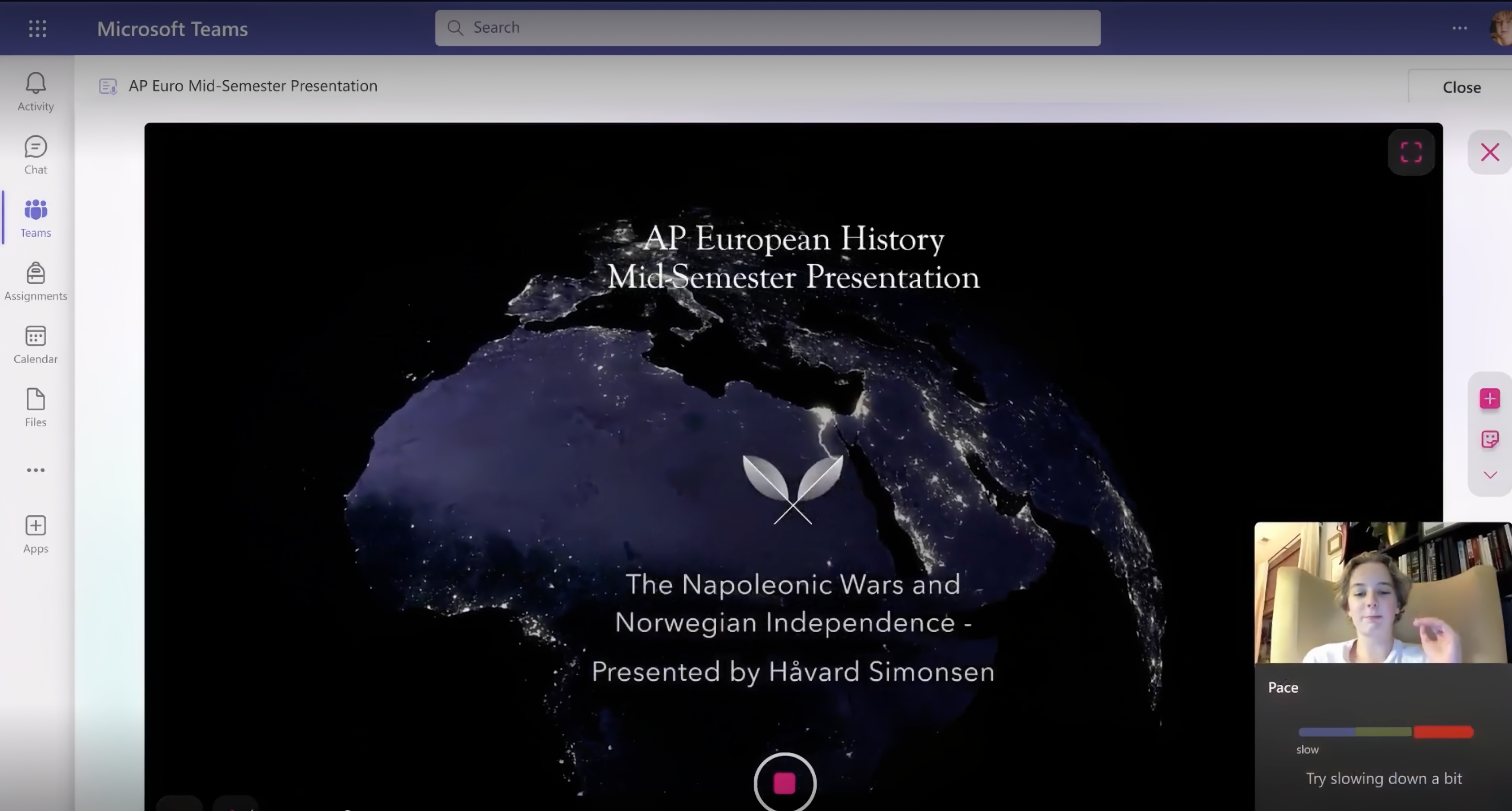Viewport: 1512px width, 811px height.
Task: Click the down chevron icon right panel
Action: tap(1490, 475)
